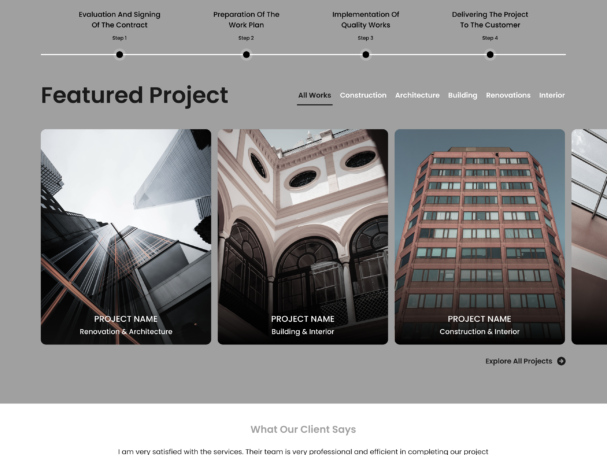This screenshot has width=607, height=455.
Task: Select the Renovations filter tab
Action: point(508,95)
